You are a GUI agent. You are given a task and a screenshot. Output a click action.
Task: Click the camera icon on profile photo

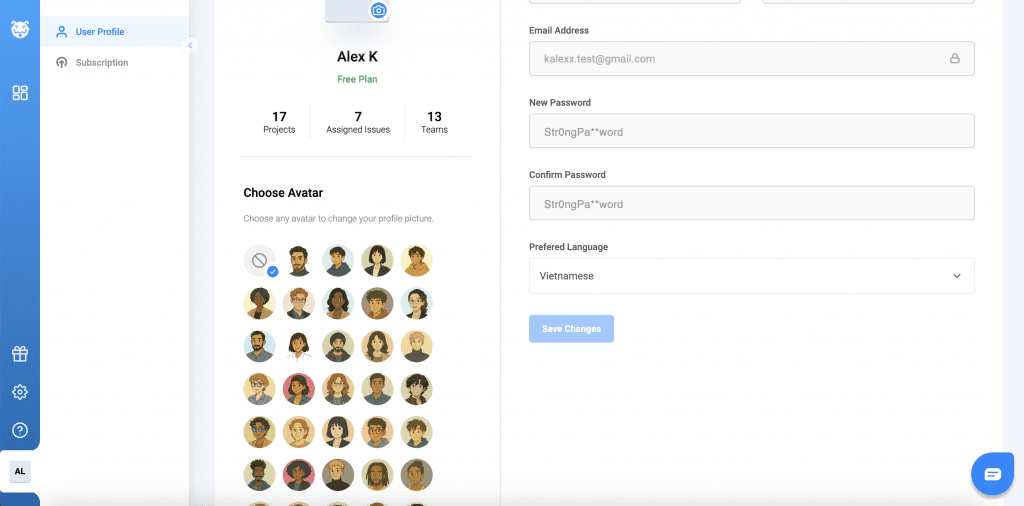pyautogui.click(x=378, y=10)
